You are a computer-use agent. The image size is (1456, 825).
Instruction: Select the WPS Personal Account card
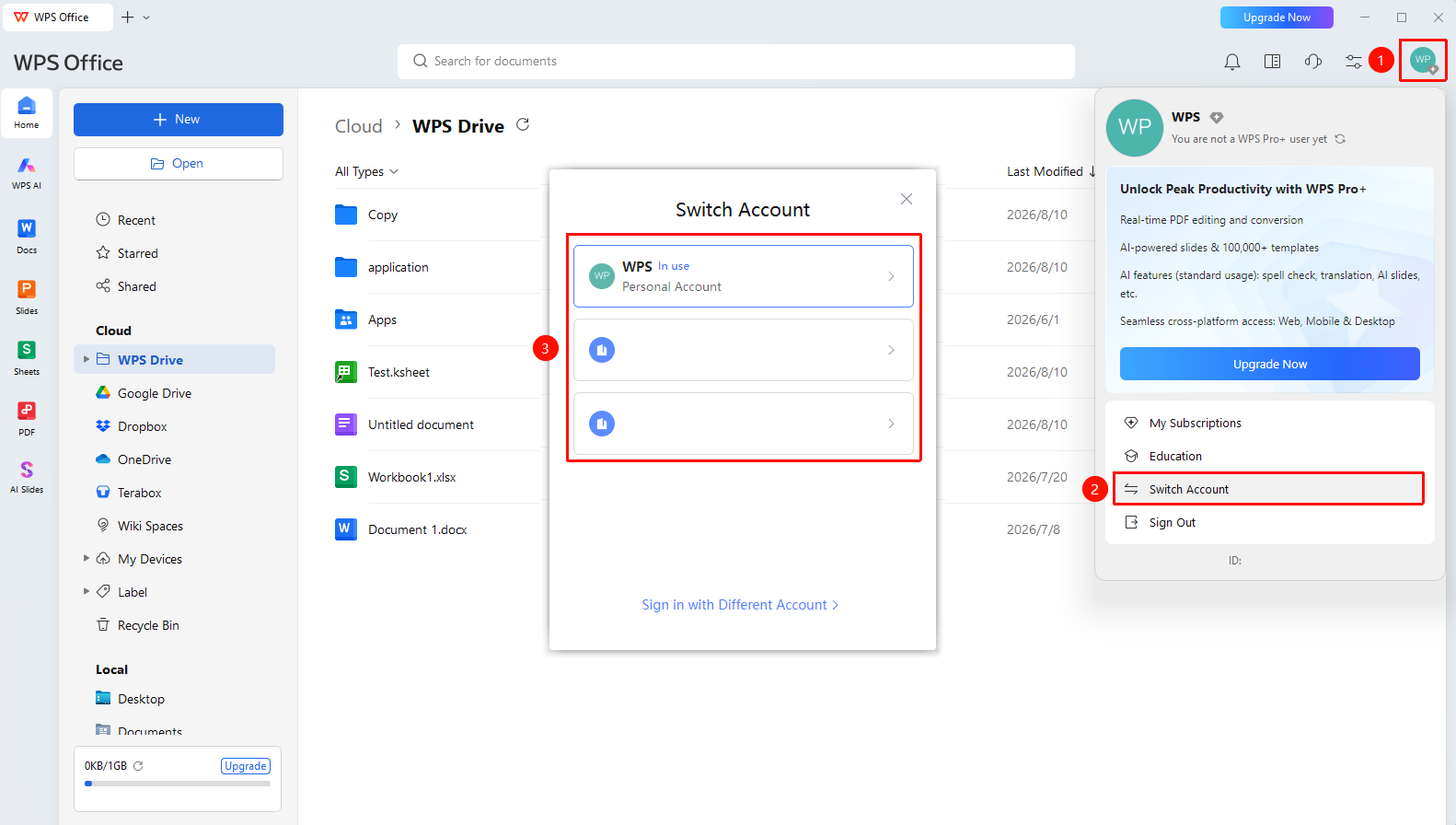(x=744, y=276)
